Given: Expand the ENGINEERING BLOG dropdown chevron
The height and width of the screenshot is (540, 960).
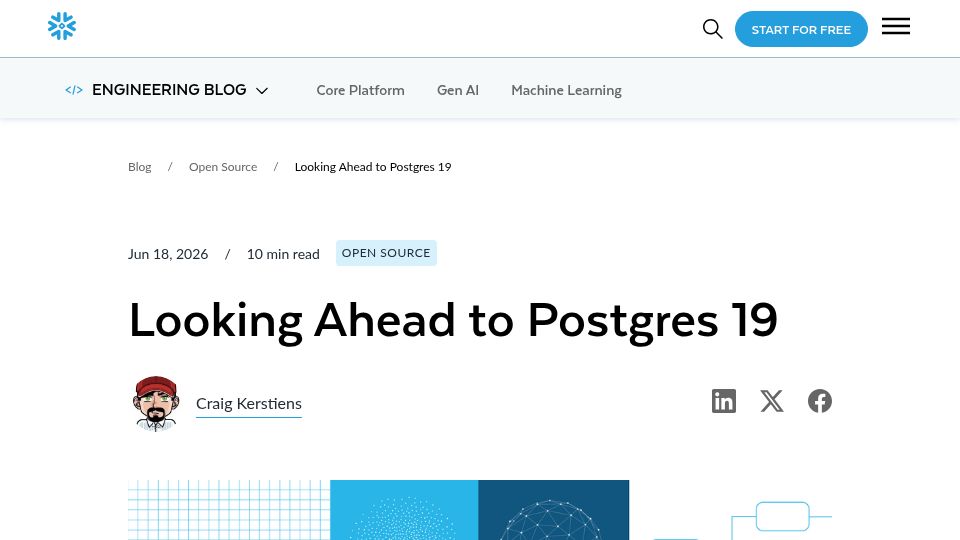Looking at the screenshot, I should (x=262, y=91).
